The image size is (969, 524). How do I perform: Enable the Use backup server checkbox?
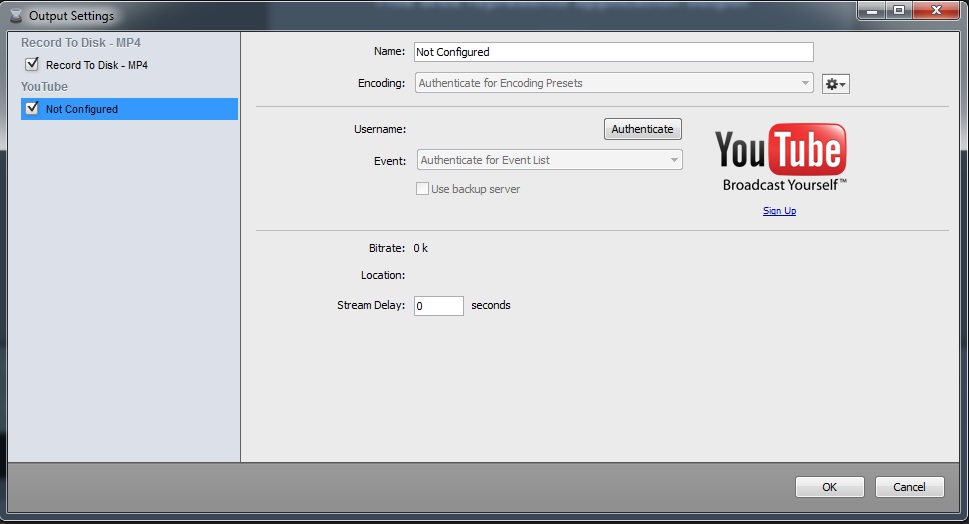point(422,189)
